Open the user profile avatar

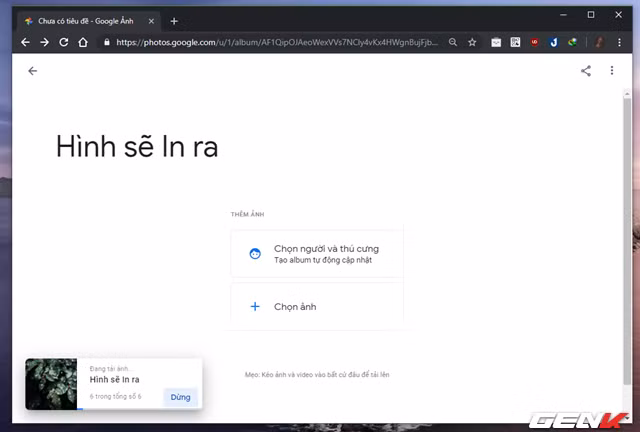600,42
